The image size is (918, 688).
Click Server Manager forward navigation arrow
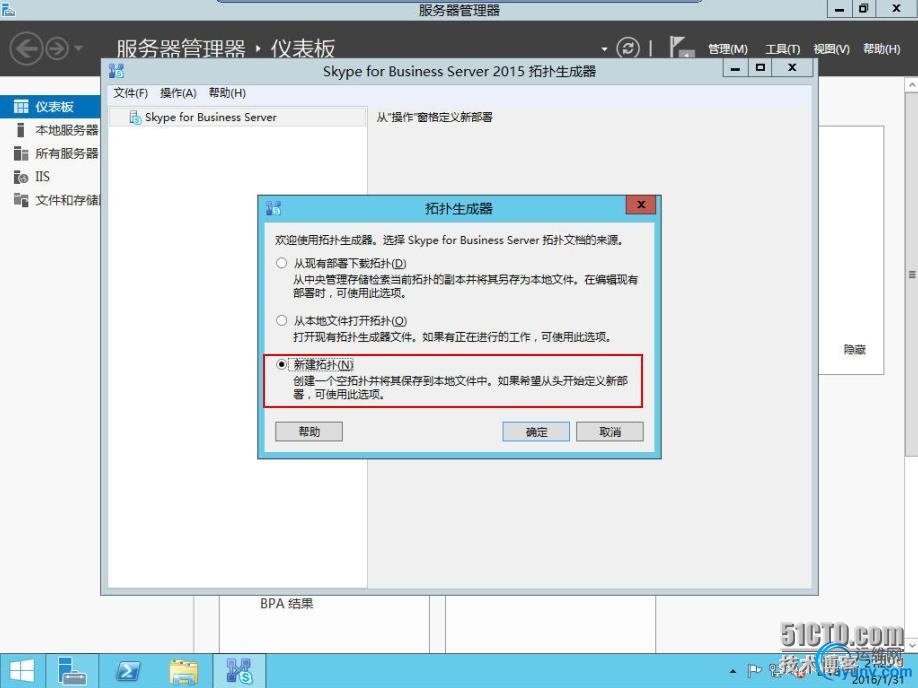[57, 49]
